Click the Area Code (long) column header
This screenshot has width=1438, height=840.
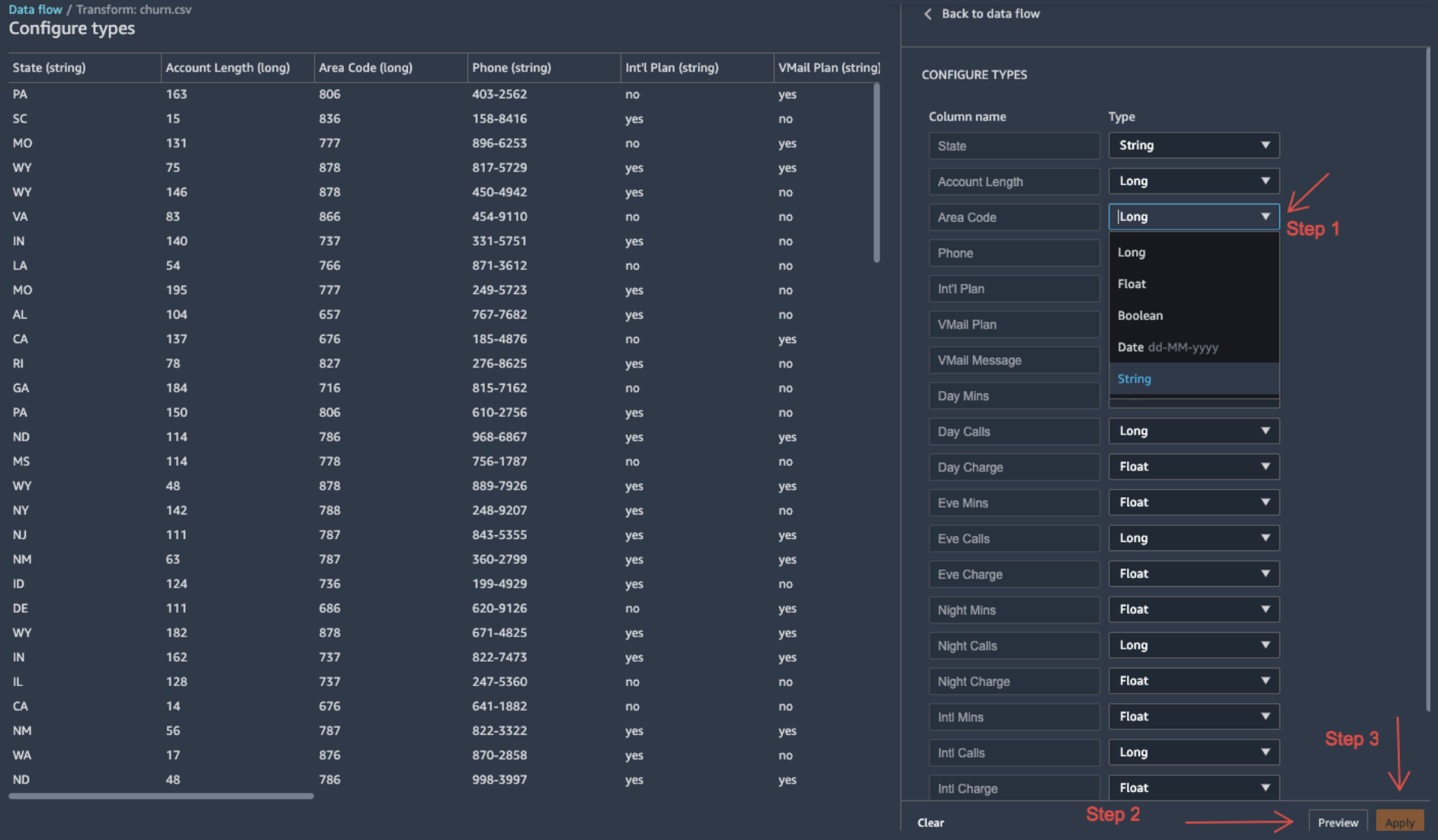365,67
